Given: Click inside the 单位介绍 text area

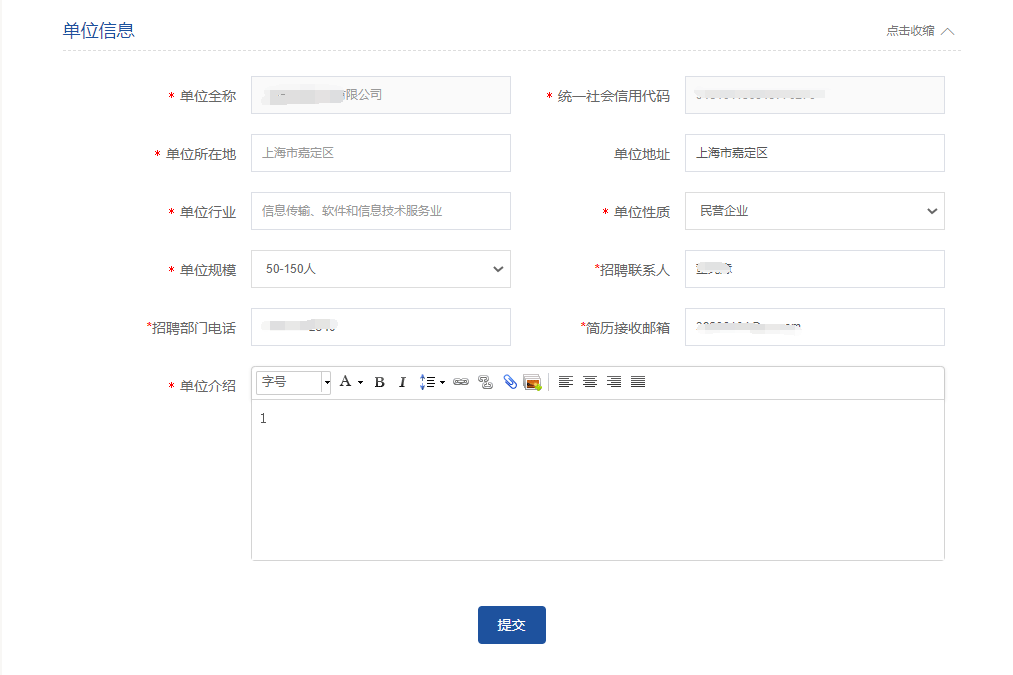Looking at the screenshot, I should point(597,480).
